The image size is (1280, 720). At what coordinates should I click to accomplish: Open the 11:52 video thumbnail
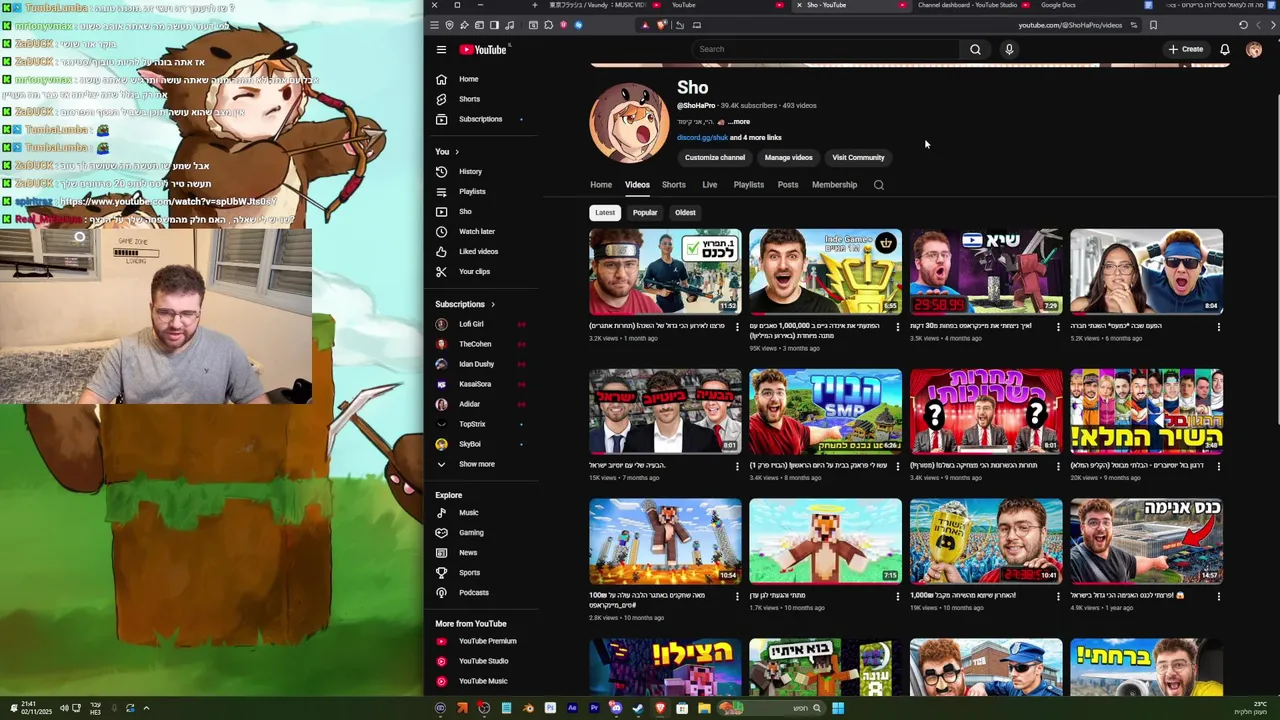[x=665, y=272]
